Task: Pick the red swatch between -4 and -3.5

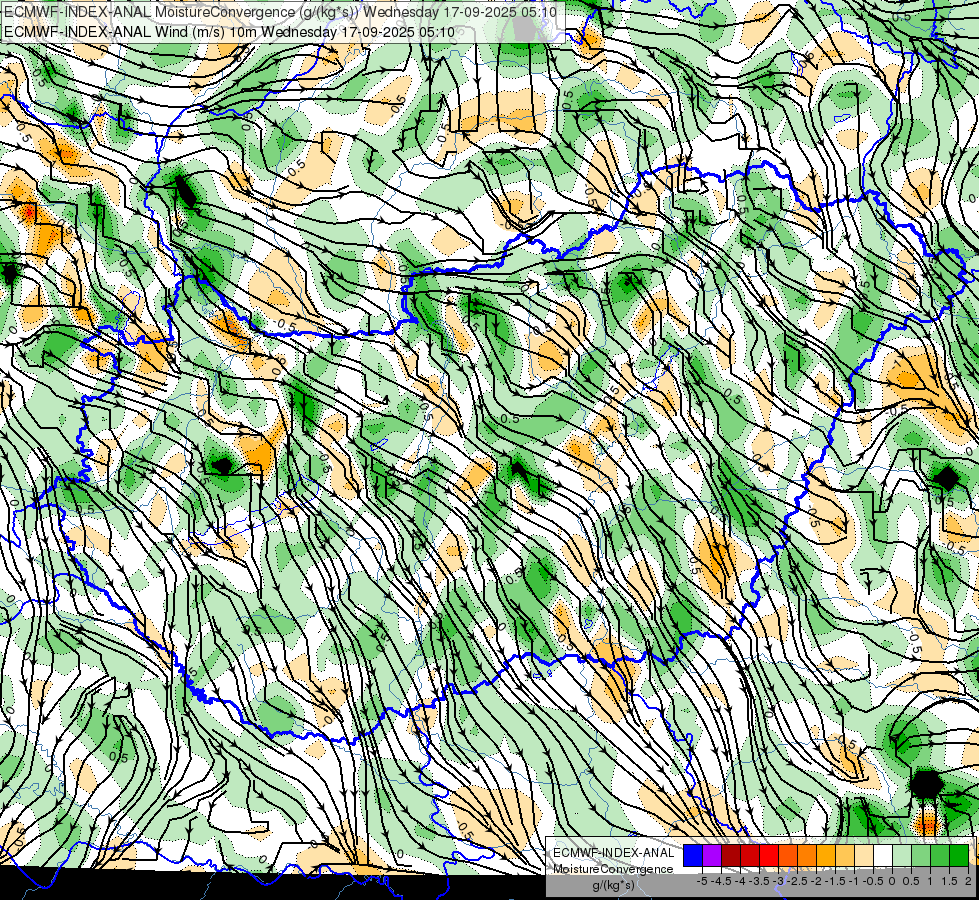Action: click(750, 856)
